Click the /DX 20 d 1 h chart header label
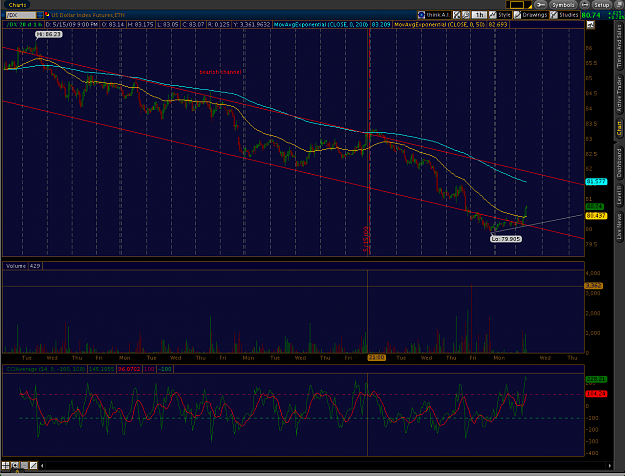This screenshot has width=625, height=476. click(24, 25)
